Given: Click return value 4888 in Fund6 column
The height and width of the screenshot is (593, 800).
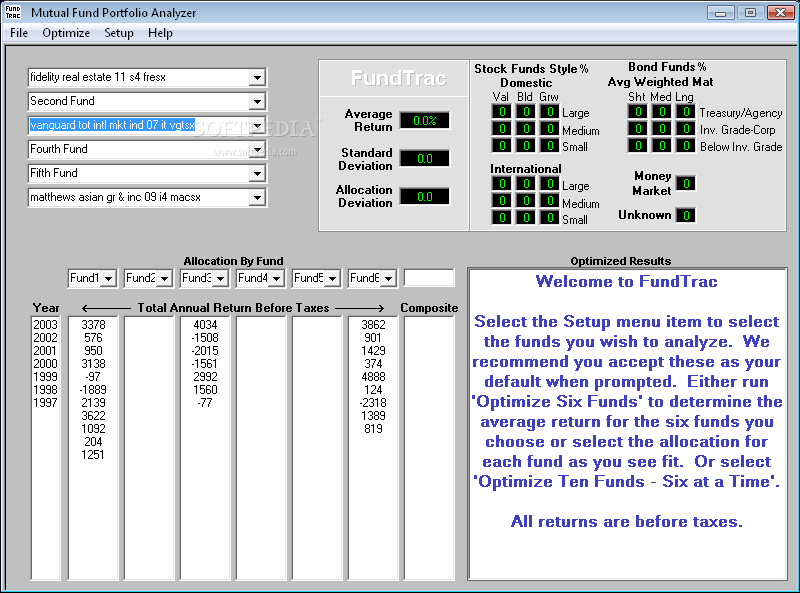Looking at the screenshot, I should tap(373, 377).
